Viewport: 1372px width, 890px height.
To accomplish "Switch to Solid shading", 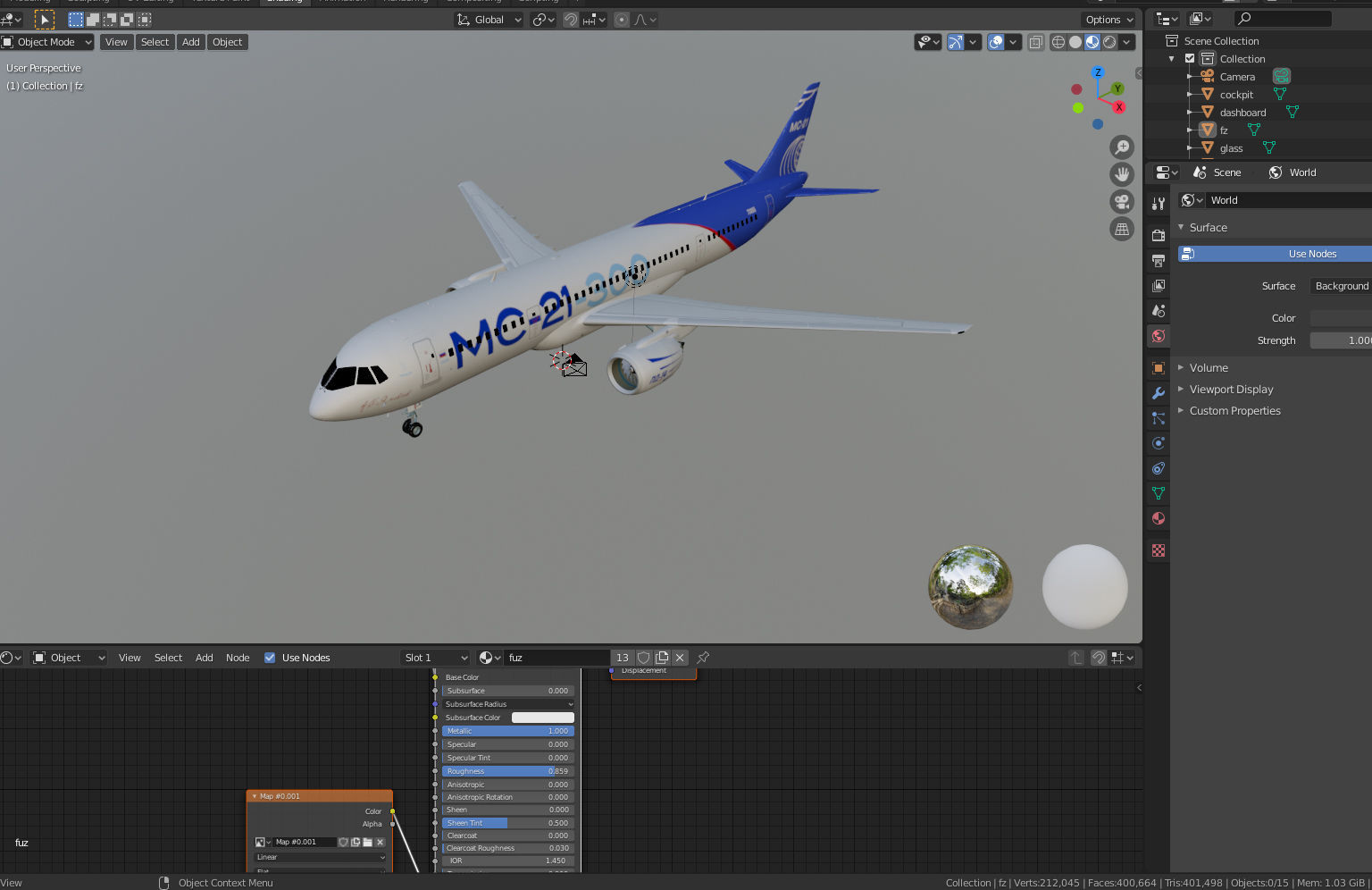I will pyautogui.click(x=1075, y=42).
